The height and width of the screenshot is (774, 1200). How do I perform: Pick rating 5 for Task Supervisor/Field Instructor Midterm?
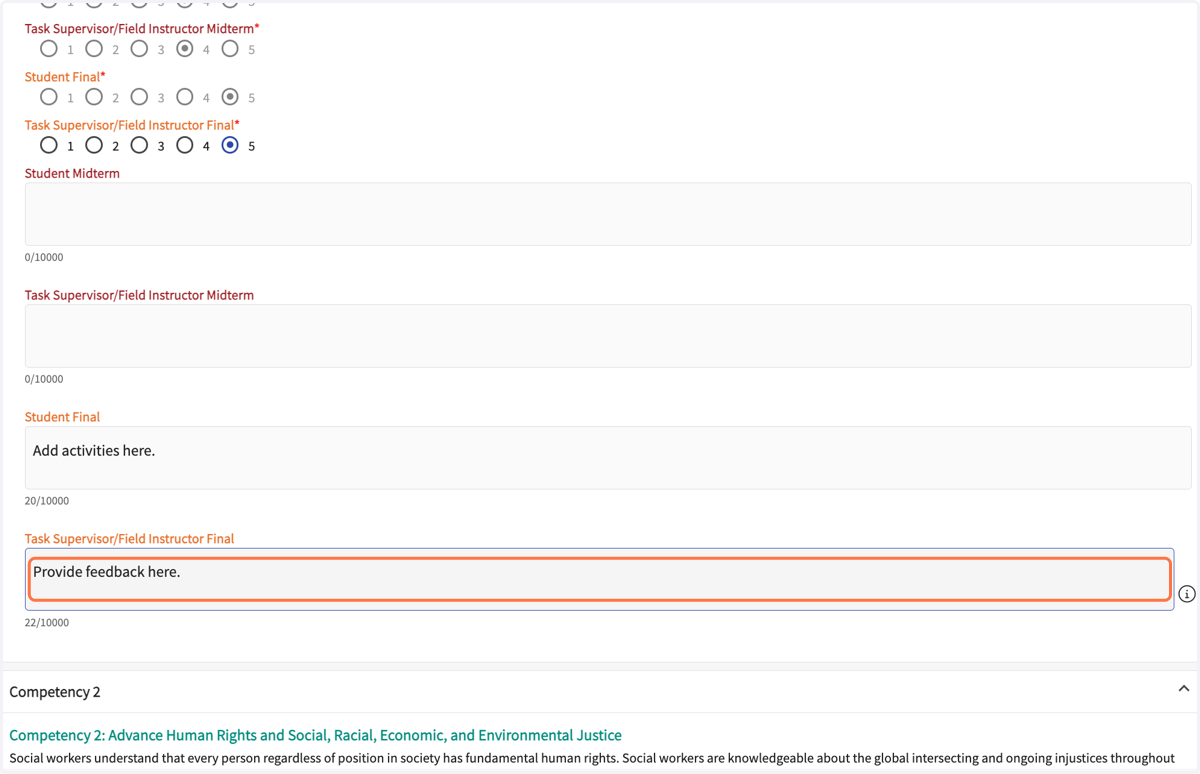pyautogui.click(x=230, y=48)
